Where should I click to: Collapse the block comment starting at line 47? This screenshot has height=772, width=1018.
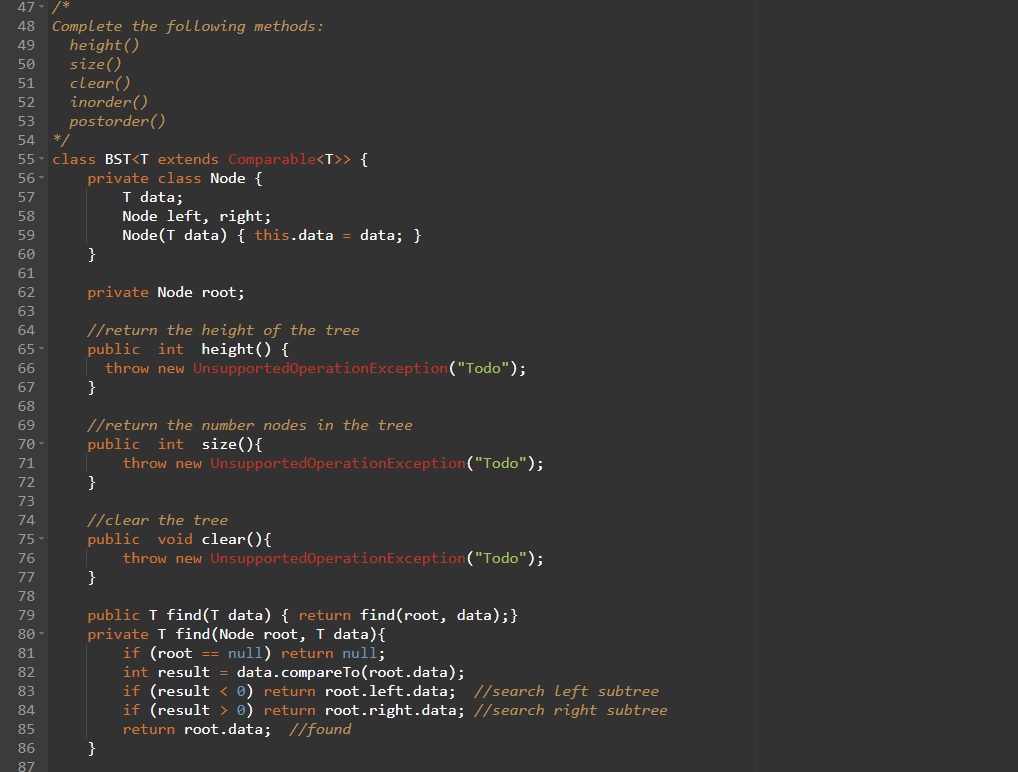(x=42, y=6)
